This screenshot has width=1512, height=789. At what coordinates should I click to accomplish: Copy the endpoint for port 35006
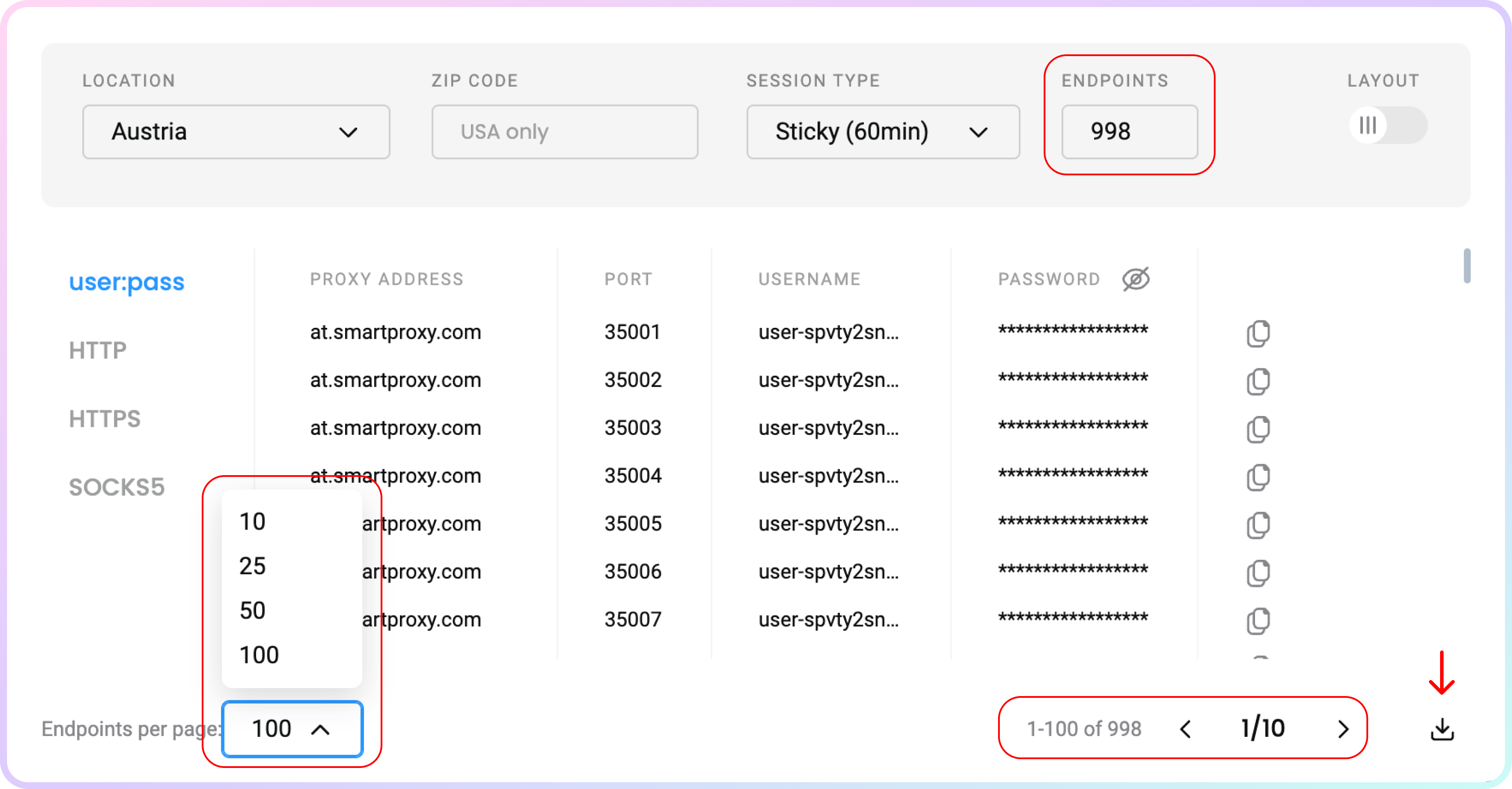(1258, 573)
